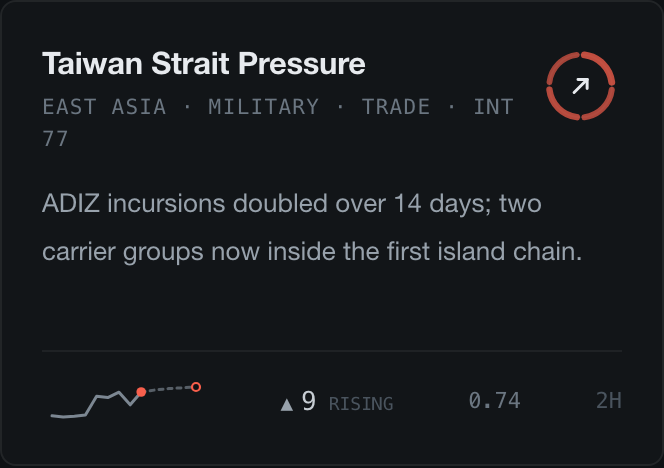
Task: Click the dashed forecast line segment
Action: 169,389
